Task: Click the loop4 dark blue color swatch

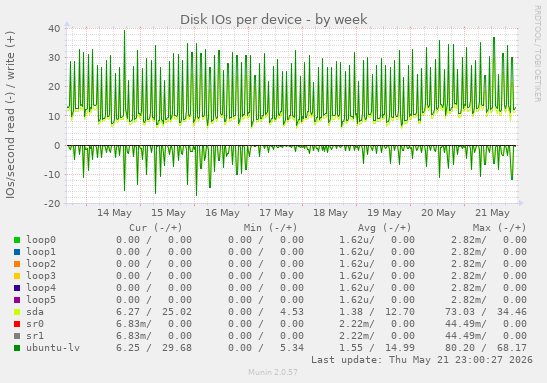Action: tap(17, 288)
